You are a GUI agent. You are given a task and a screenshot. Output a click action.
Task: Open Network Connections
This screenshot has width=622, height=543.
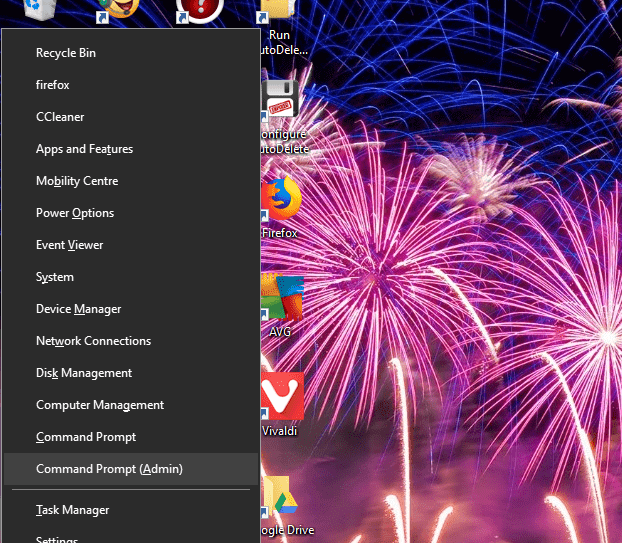(x=131, y=341)
